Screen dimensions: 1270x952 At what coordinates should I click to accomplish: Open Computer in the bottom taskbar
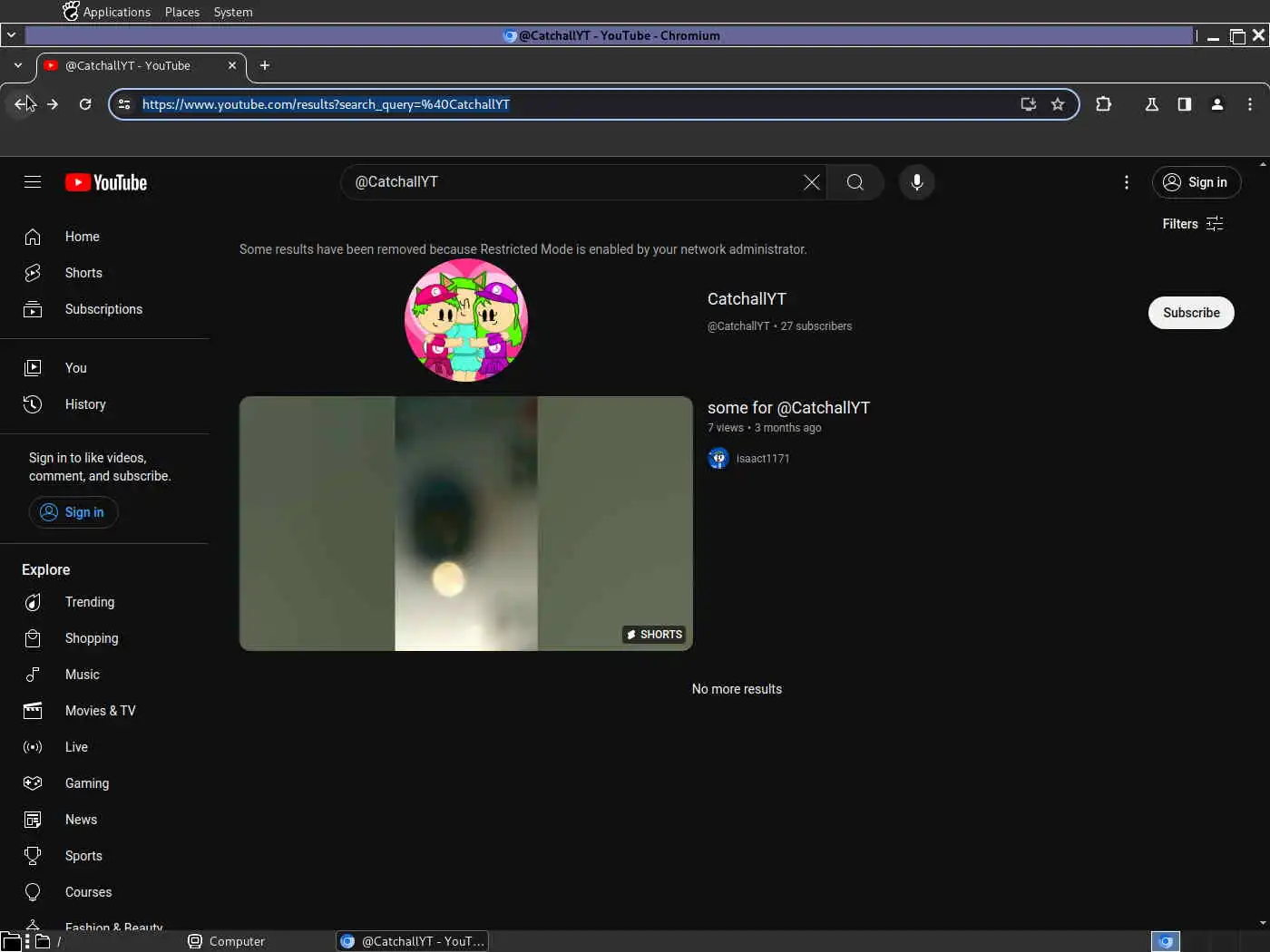click(227, 941)
